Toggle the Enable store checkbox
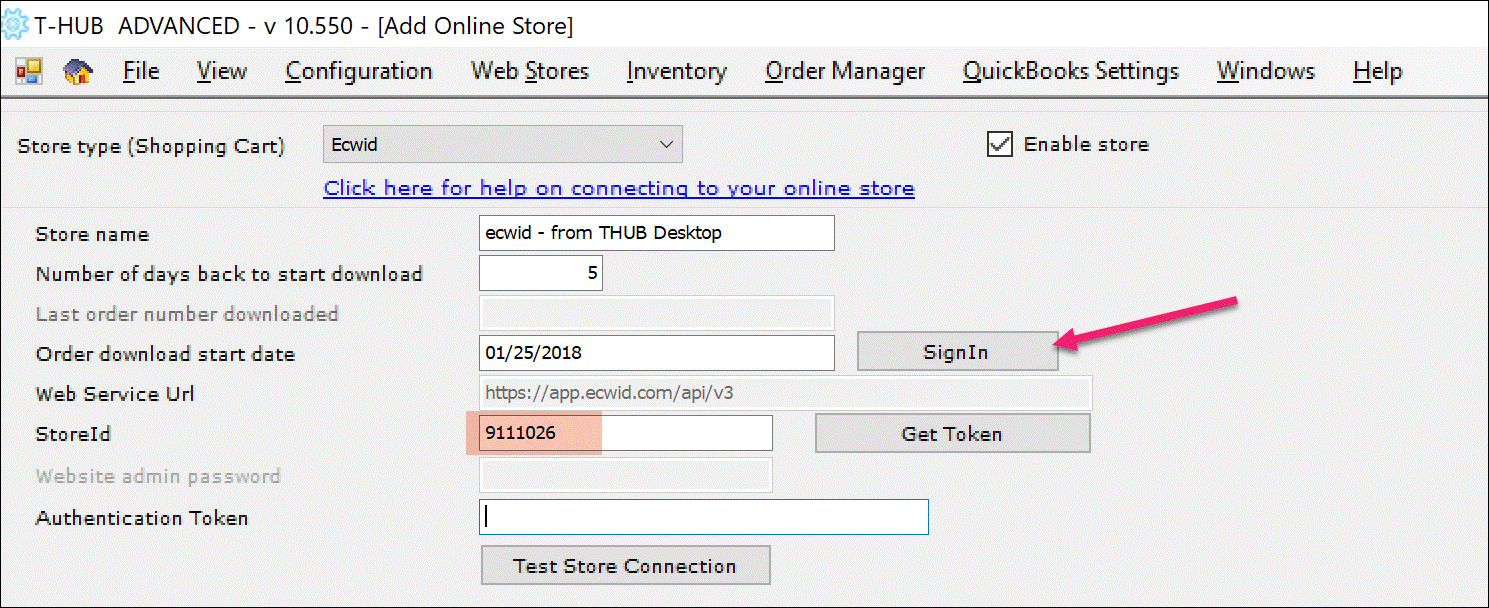The width and height of the screenshot is (1489, 608). pos(1000,144)
